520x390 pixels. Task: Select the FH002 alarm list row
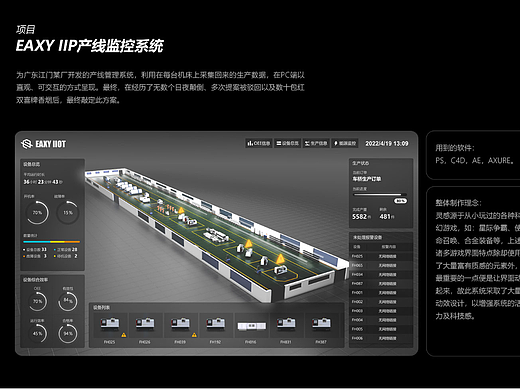[x=381, y=302]
